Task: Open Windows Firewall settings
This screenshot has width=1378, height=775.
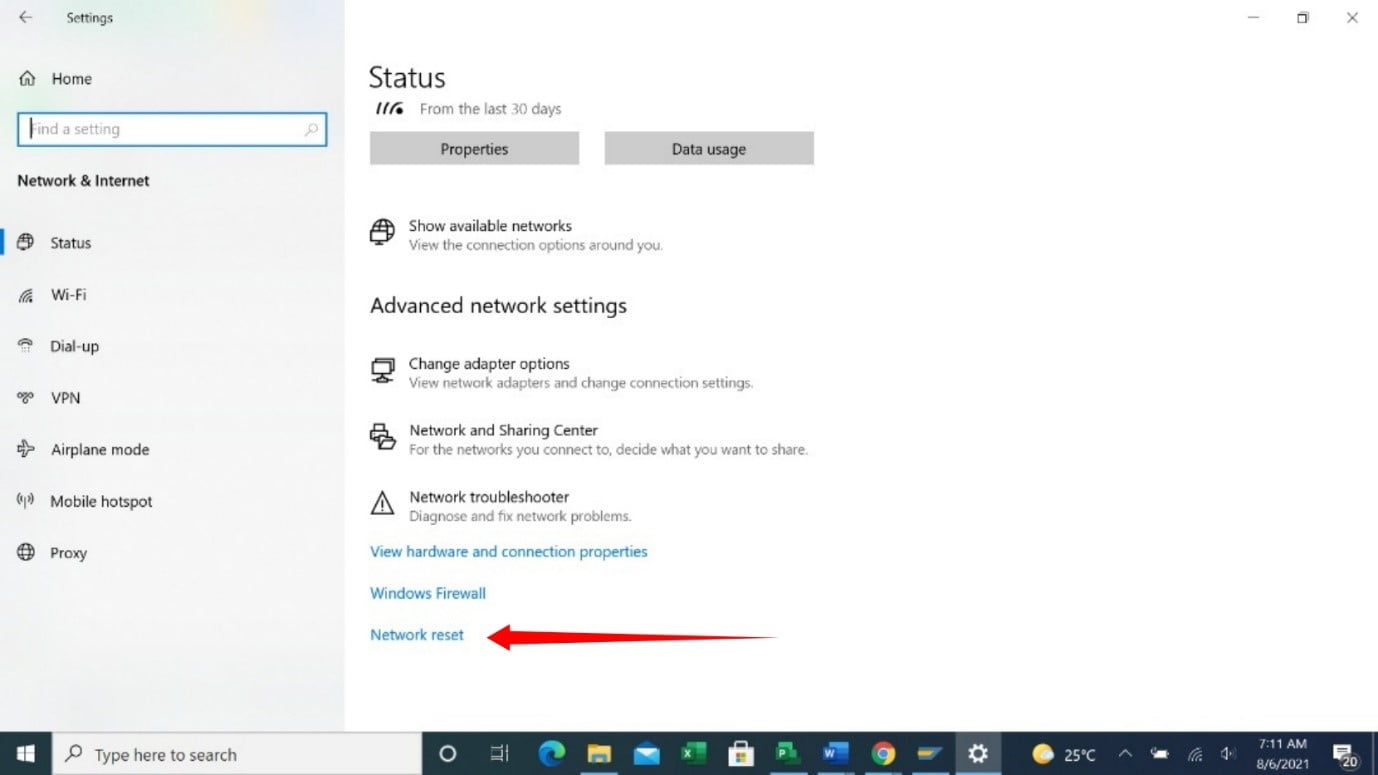Action: tap(427, 592)
